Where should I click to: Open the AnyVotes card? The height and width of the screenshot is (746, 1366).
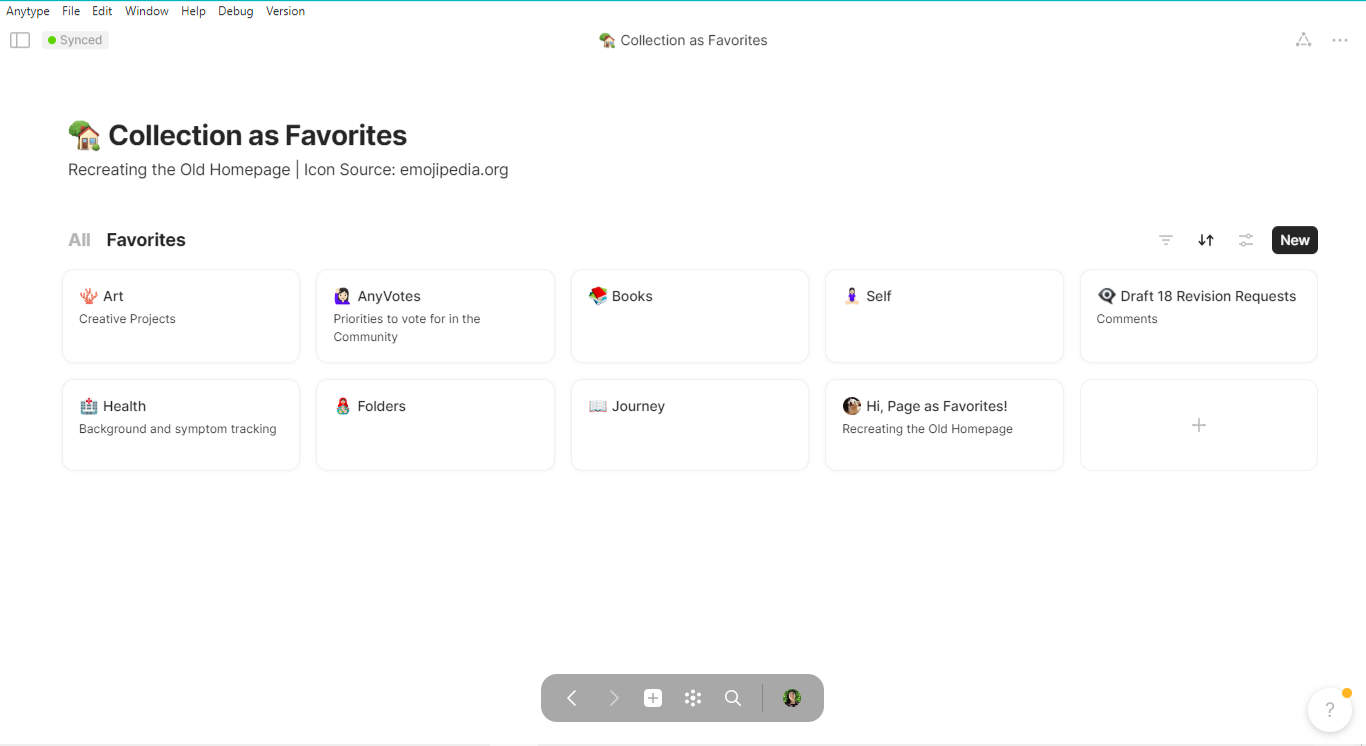click(x=435, y=316)
